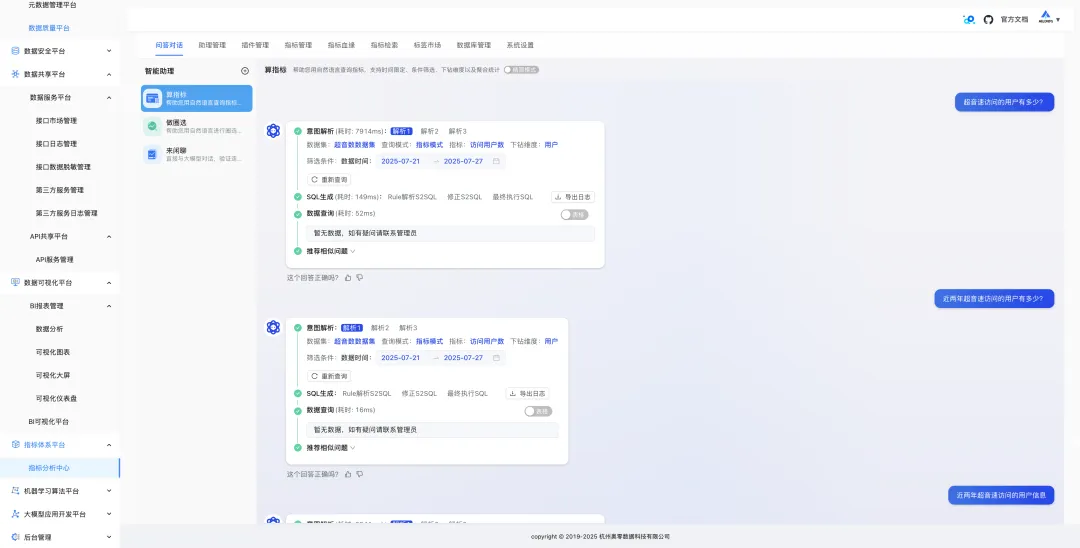Open the GitHub repository icon
This screenshot has width=1080, height=548.
[x=988, y=19]
